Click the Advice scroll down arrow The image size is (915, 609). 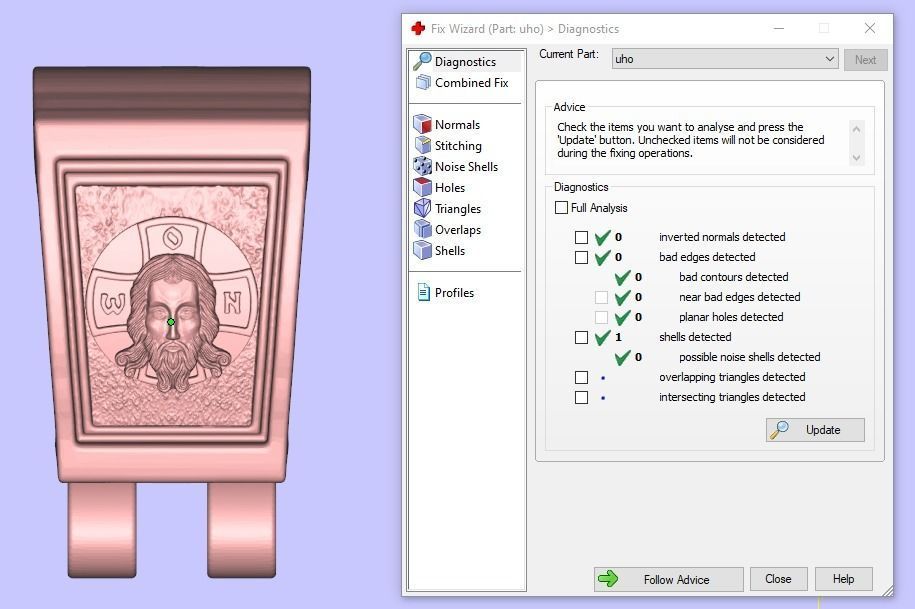tap(856, 158)
